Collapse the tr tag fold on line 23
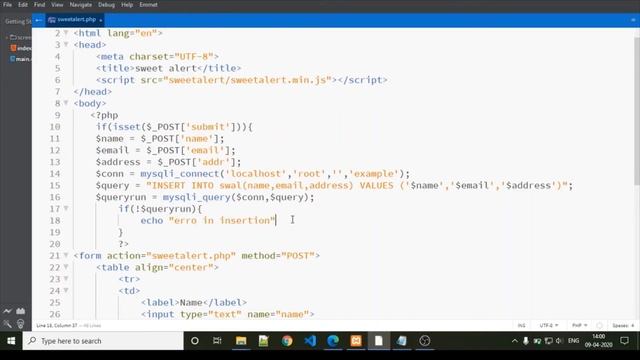 66,279
